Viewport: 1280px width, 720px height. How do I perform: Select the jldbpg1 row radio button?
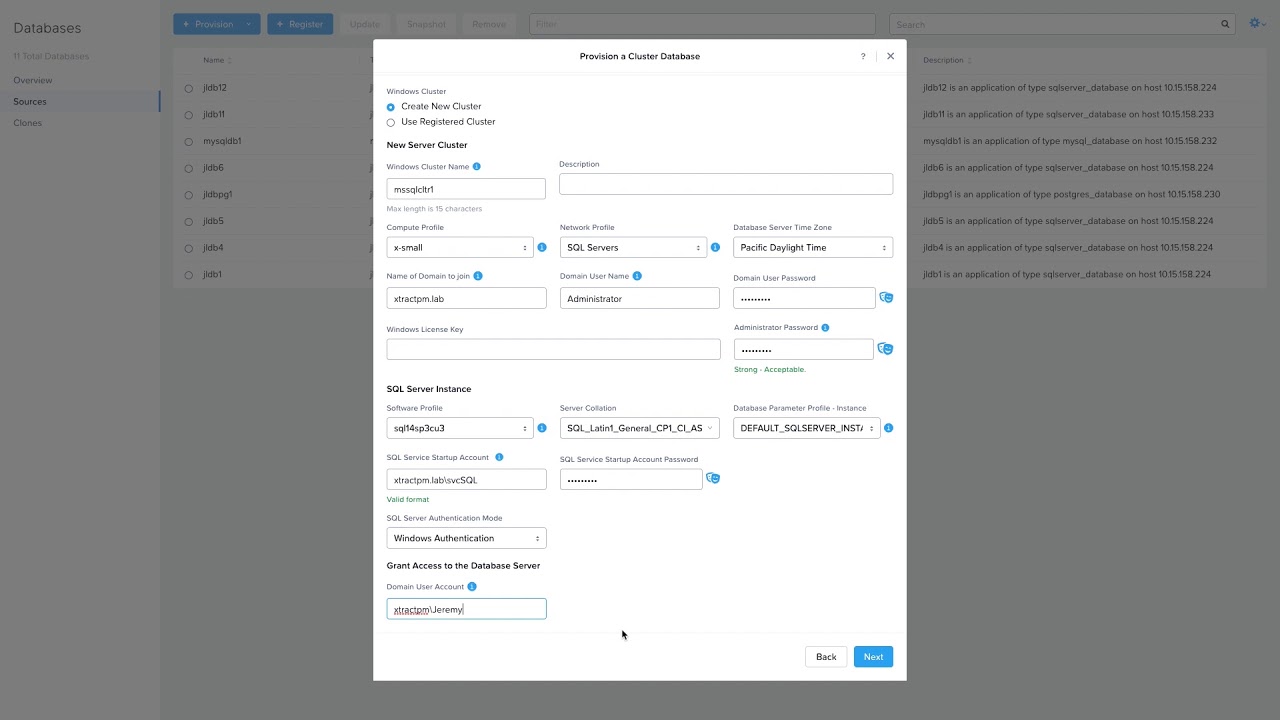188,195
